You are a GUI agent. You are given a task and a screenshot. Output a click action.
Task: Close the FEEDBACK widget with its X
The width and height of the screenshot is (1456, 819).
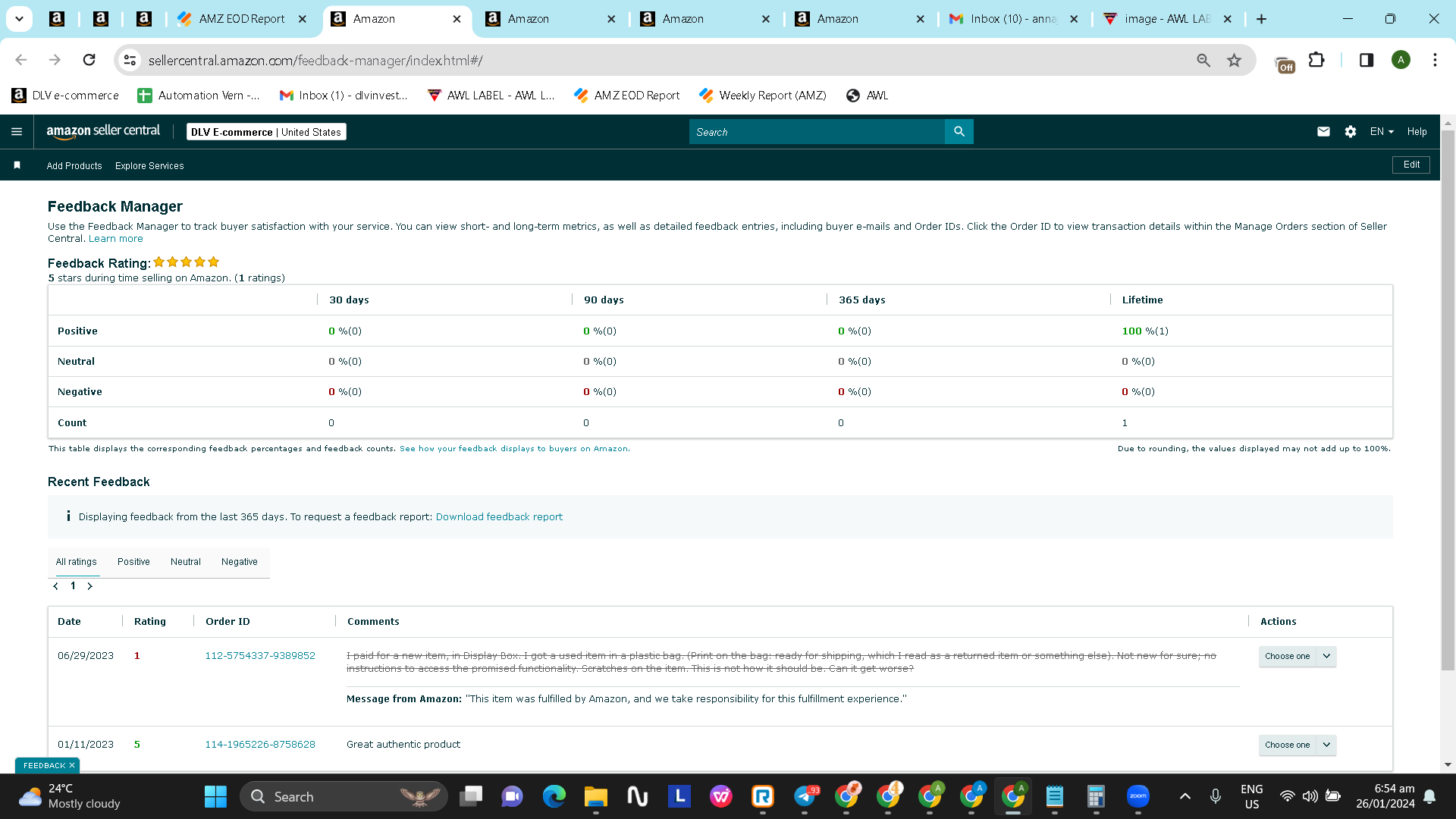tap(72, 766)
